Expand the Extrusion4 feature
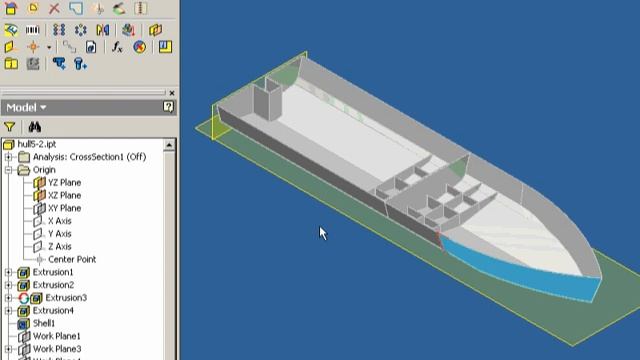The image size is (640, 360). coord(8,311)
